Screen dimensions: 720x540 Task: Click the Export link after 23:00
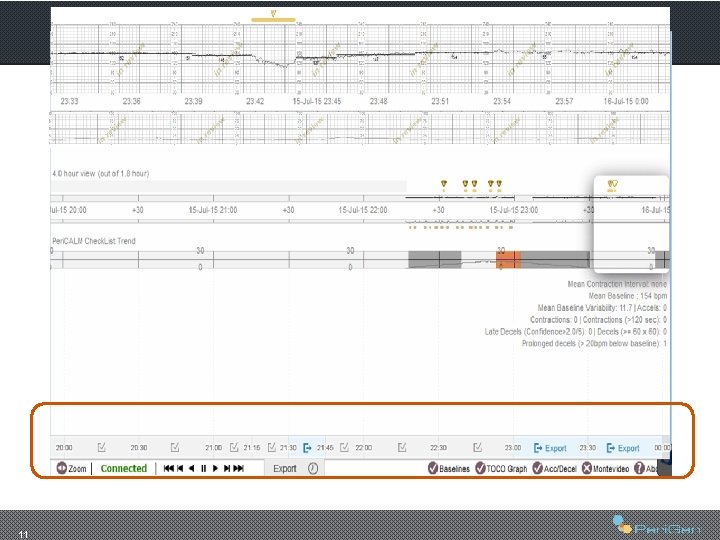550,448
